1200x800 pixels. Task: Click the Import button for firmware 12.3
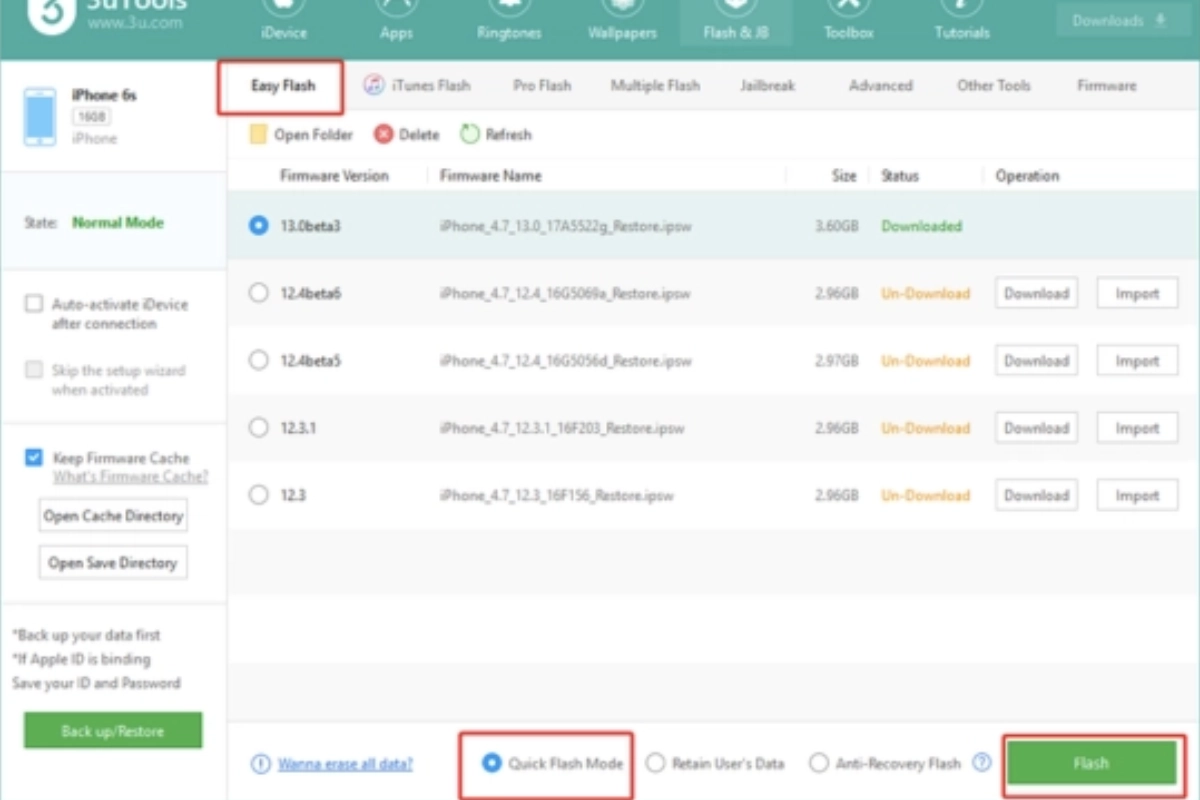(x=1137, y=495)
